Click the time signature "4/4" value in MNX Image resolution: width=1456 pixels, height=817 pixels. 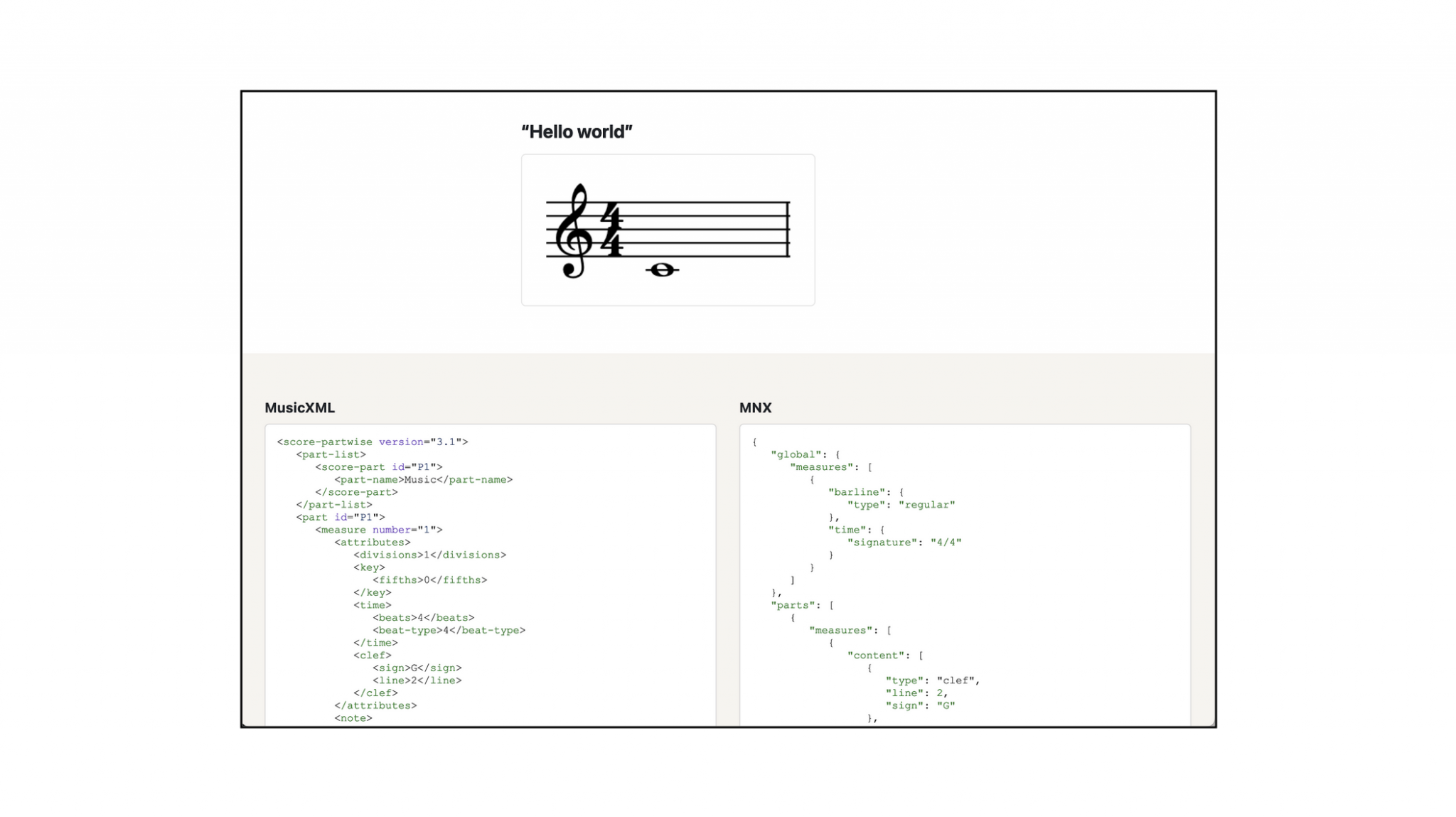[946, 542]
